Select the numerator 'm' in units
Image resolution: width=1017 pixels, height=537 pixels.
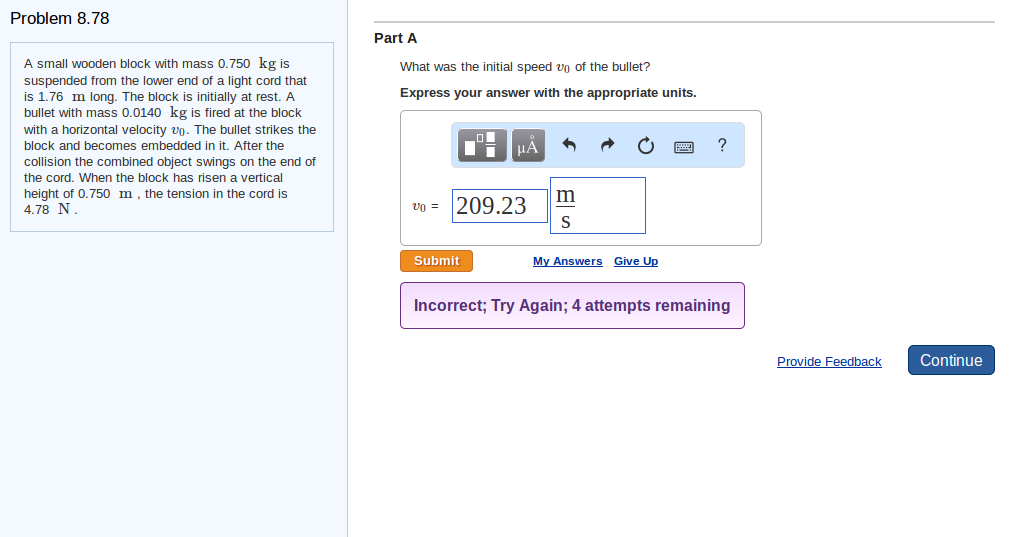565,192
